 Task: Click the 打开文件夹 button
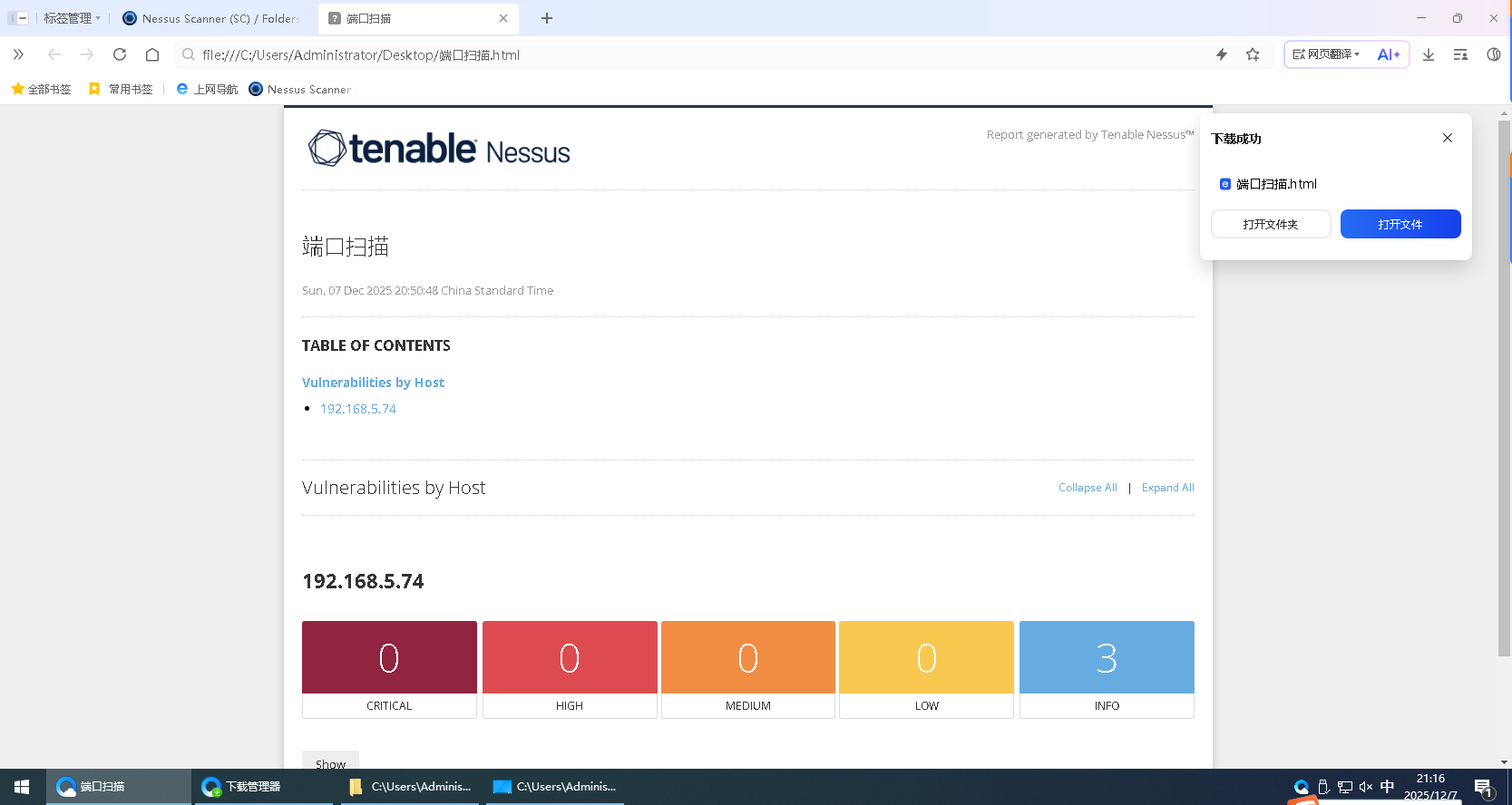pyautogui.click(x=1270, y=224)
